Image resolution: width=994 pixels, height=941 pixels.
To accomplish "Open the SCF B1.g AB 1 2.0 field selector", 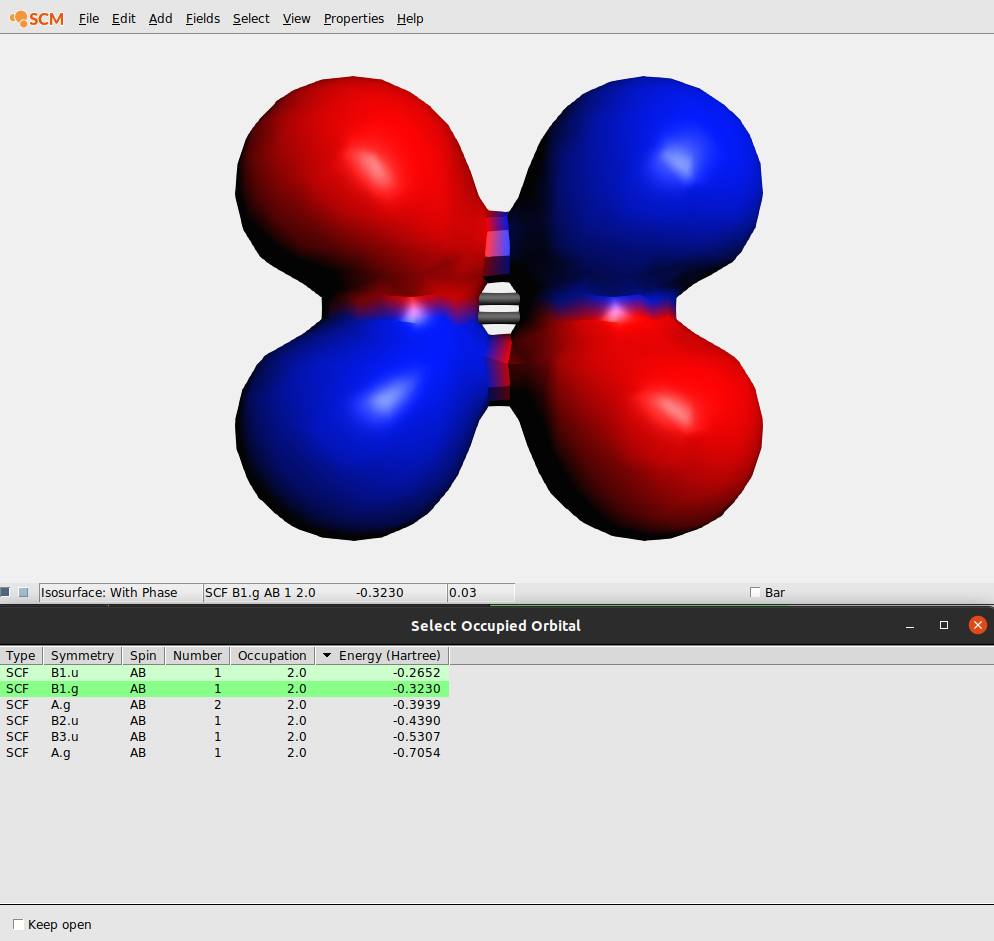I will 300,592.
